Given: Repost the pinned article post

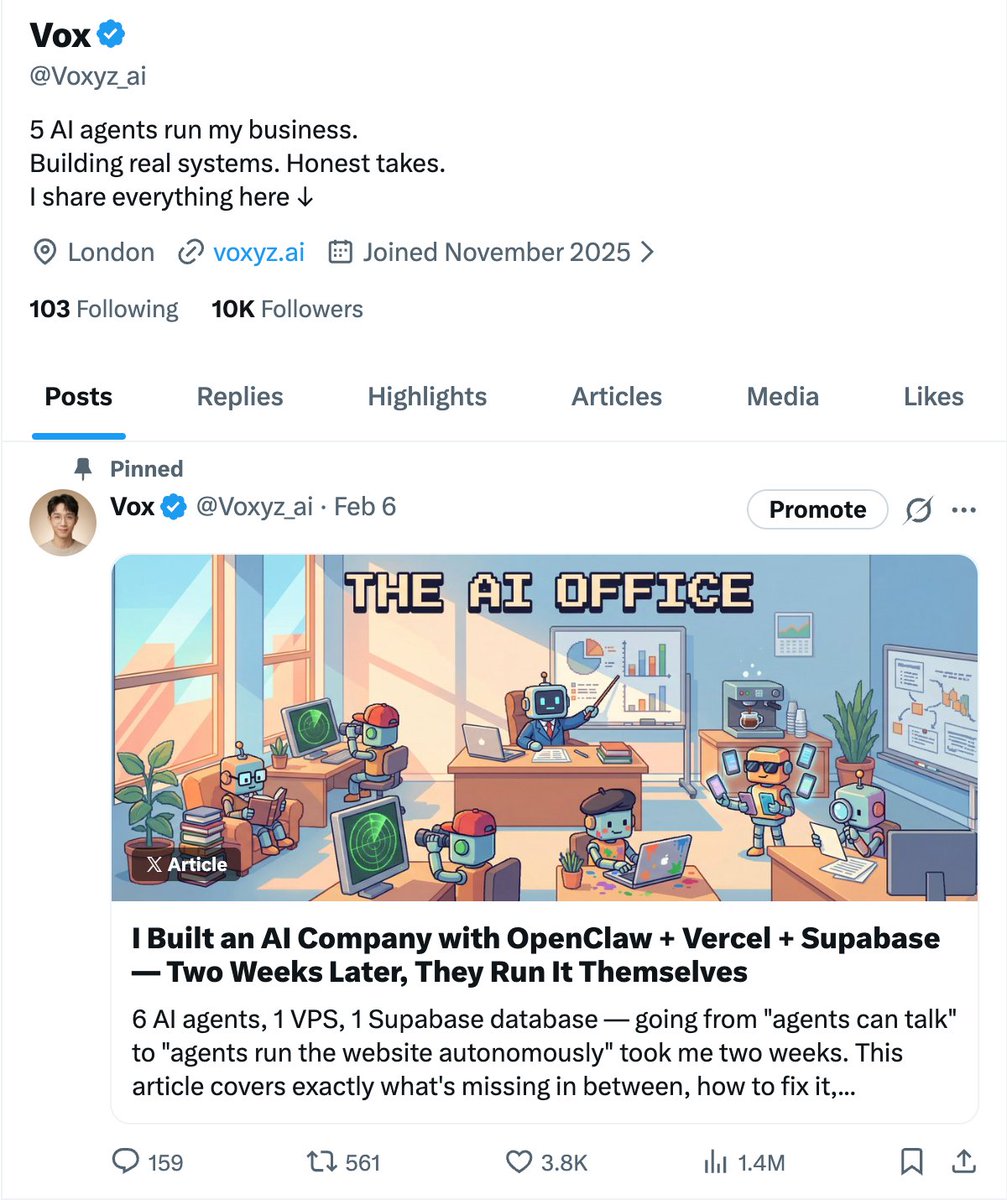Looking at the screenshot, I should click(321, 1161).
